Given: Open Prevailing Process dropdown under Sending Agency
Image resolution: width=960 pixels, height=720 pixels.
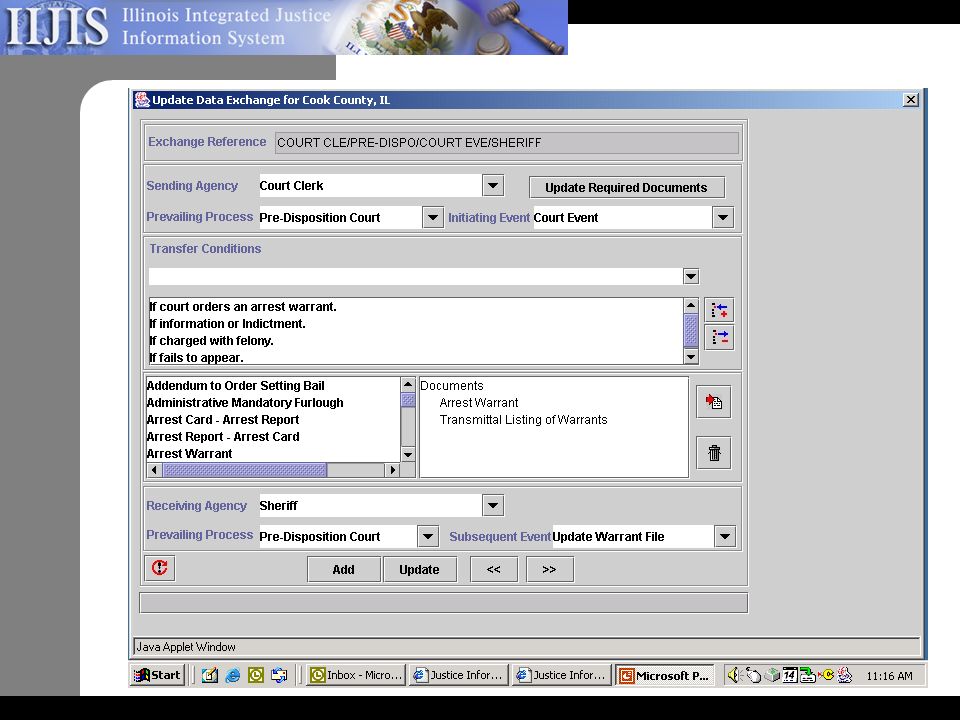Looking at the screenshot, I should tap(432, 217).
